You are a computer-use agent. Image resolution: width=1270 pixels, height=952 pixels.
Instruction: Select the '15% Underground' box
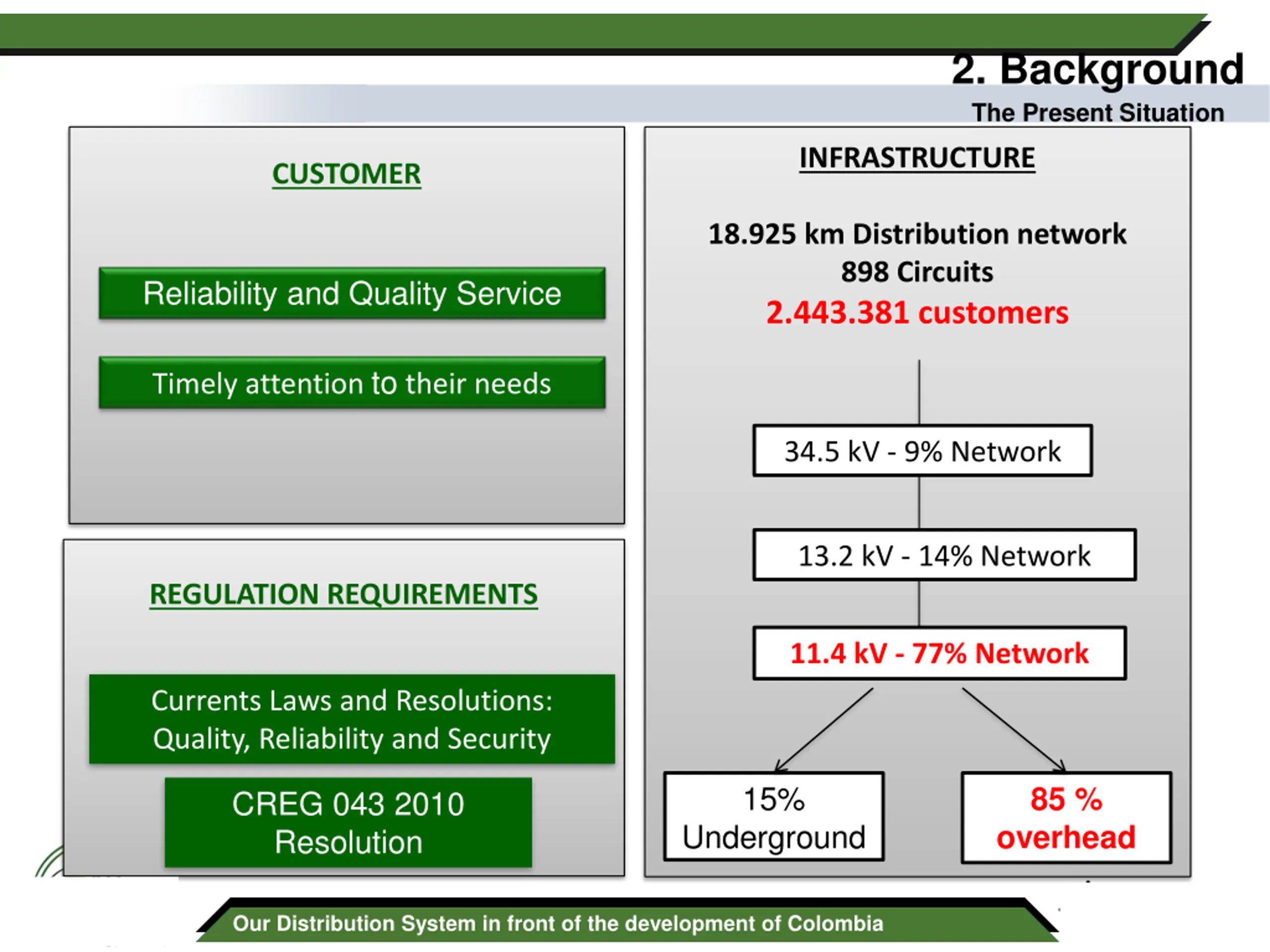tap(773, 817)
